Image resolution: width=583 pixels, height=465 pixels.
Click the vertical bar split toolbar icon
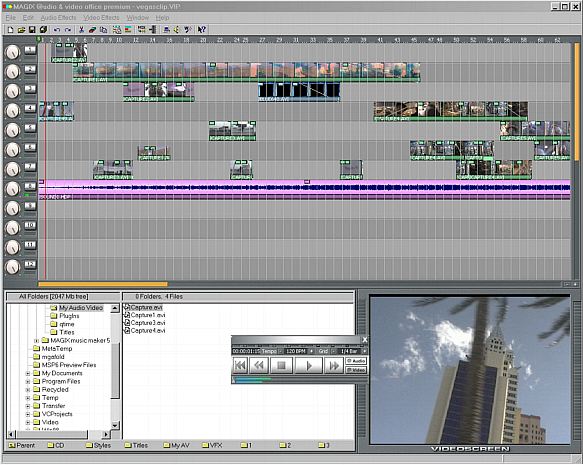click(x=152, y=30)
